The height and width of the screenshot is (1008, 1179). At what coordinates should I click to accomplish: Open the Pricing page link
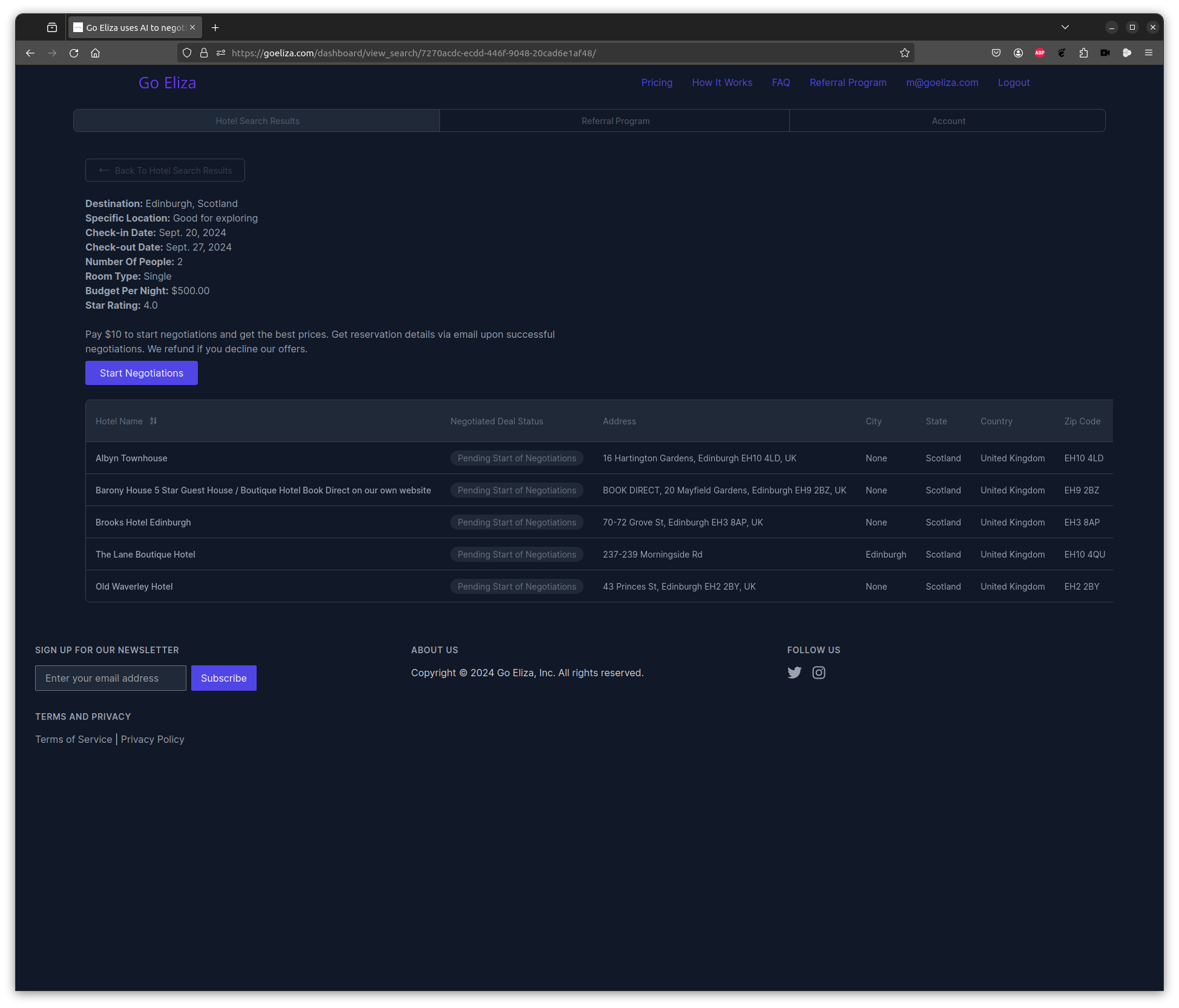coord(657,83)
